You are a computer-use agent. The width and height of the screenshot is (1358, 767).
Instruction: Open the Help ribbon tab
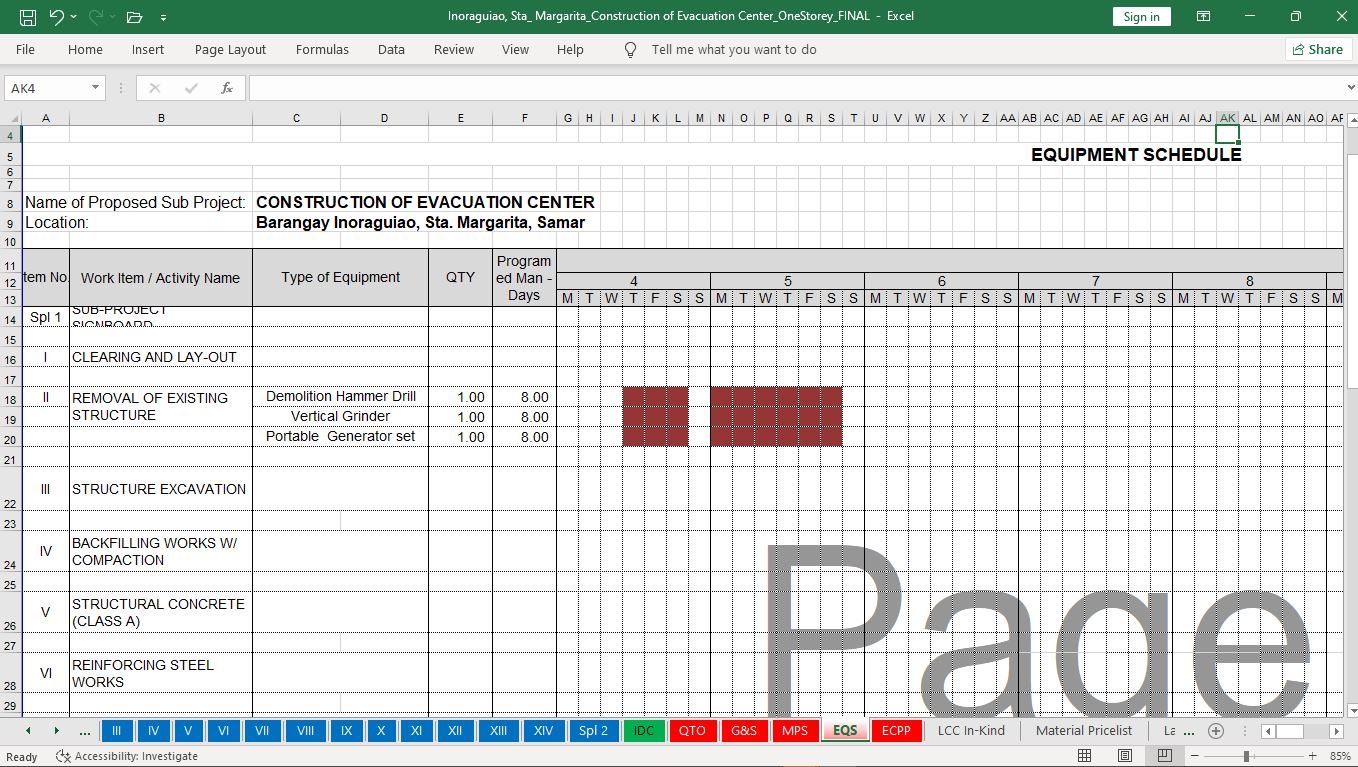(570, 50)
